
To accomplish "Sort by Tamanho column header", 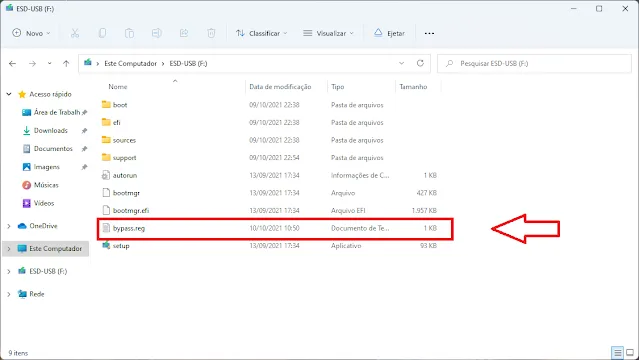I will click(x=413, y=87).
